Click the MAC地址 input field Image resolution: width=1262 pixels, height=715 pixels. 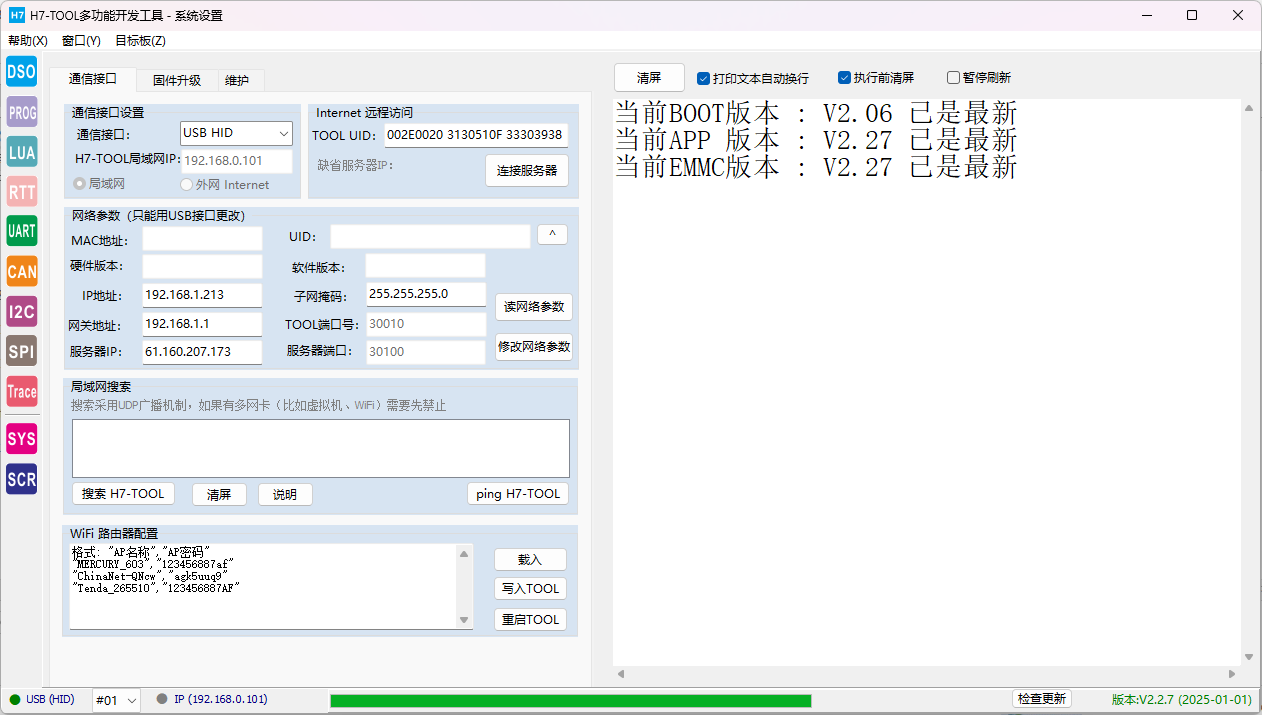tap(202, 238)
